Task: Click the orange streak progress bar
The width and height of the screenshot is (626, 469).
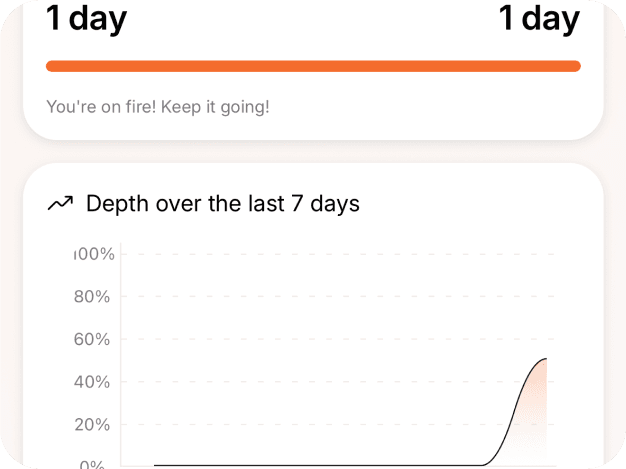Action: coord(313,66)
